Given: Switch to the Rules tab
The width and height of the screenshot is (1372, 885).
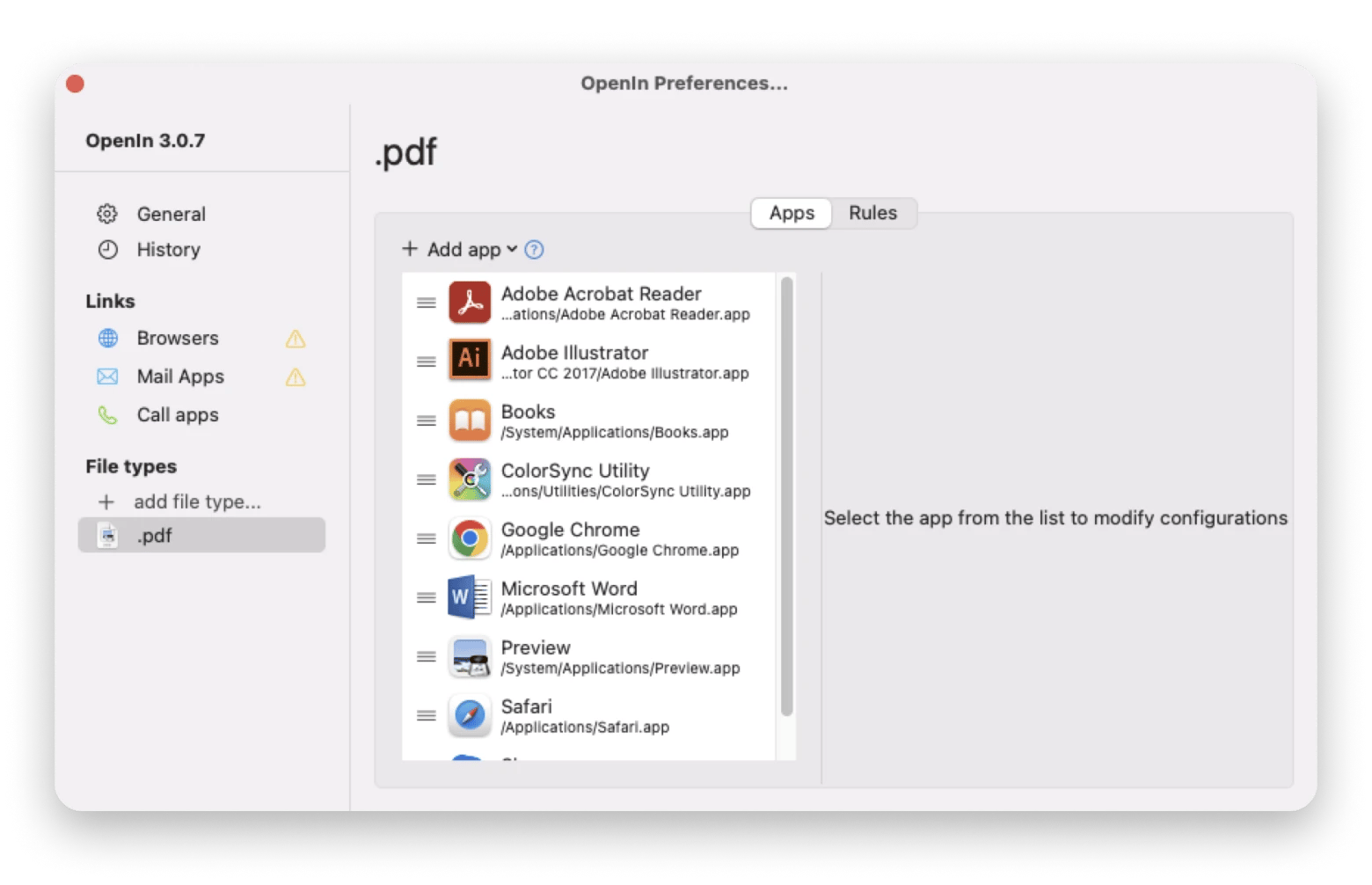Looking at the screenshot, I should 872,213.
